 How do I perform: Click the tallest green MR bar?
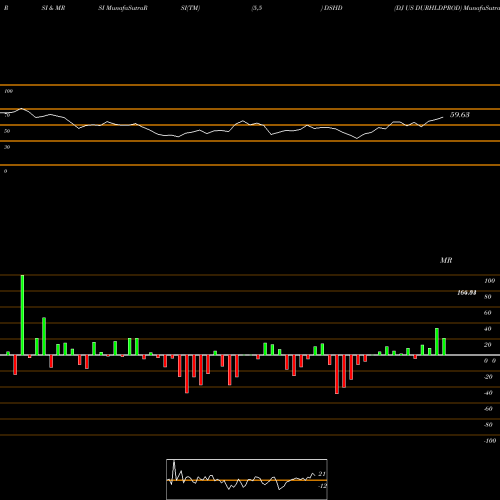22,315
